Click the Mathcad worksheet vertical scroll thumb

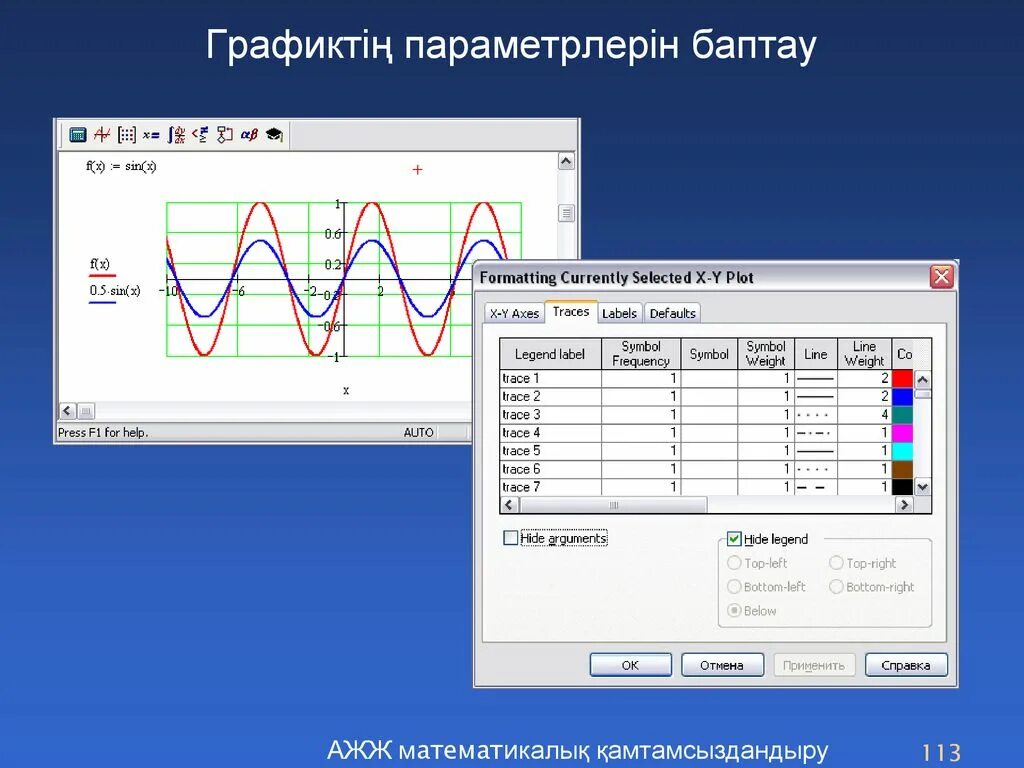pyautogui.click(x=566, y=213)
